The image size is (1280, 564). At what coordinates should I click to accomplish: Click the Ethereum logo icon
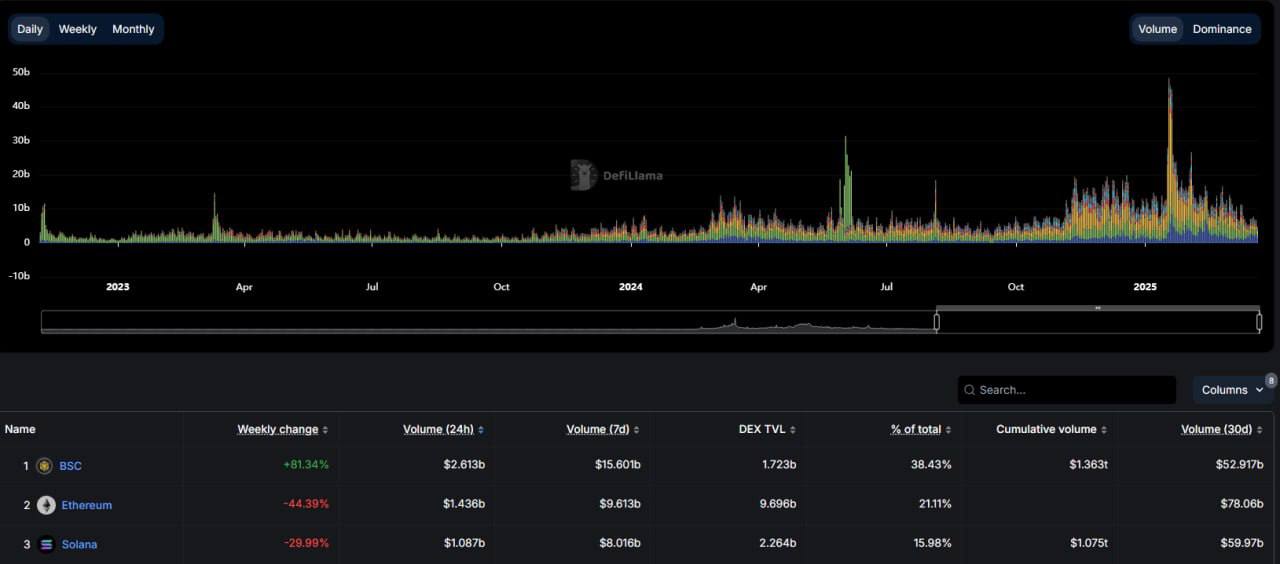tap(46, 505)
